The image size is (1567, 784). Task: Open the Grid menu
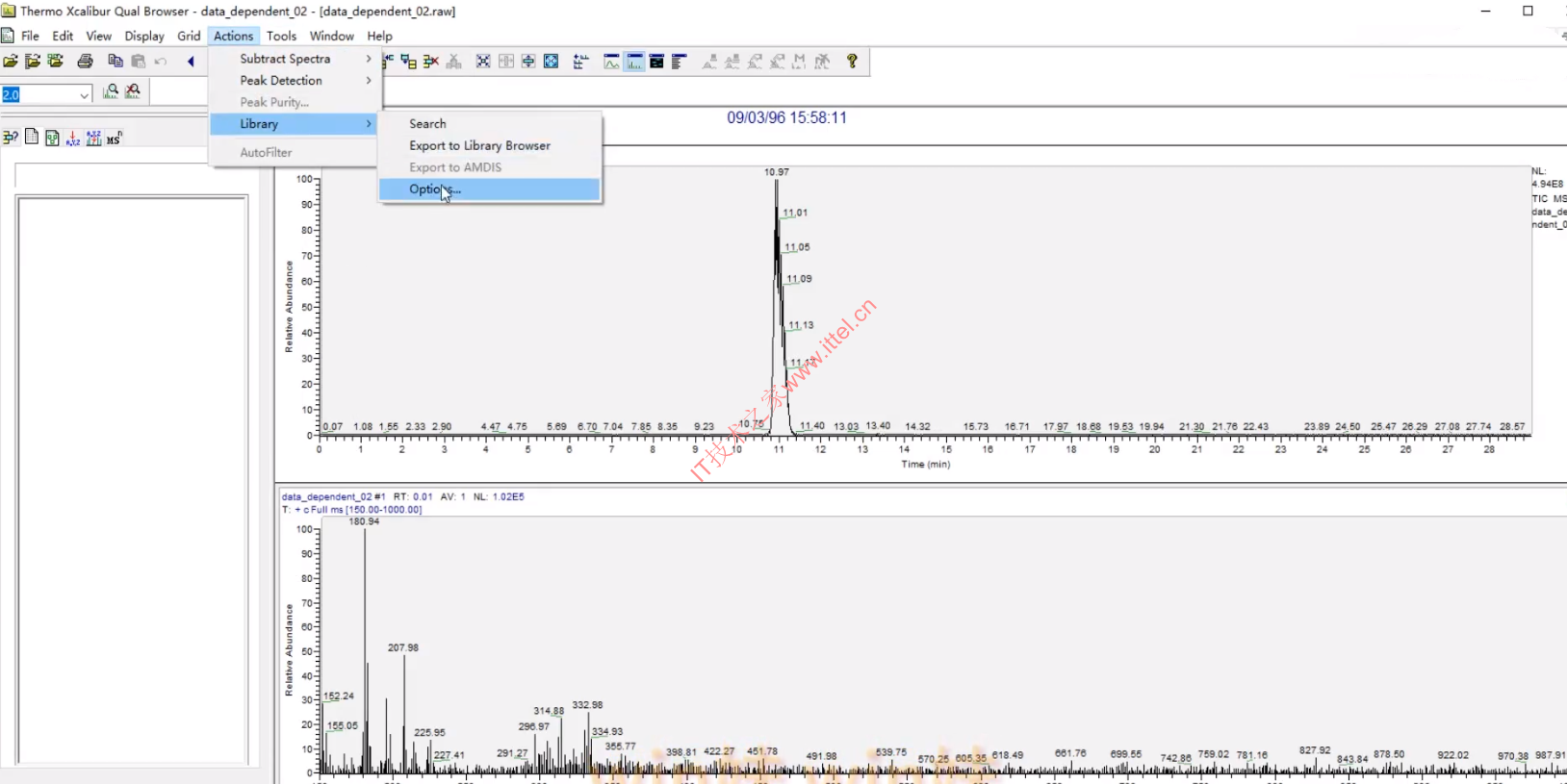189,36
